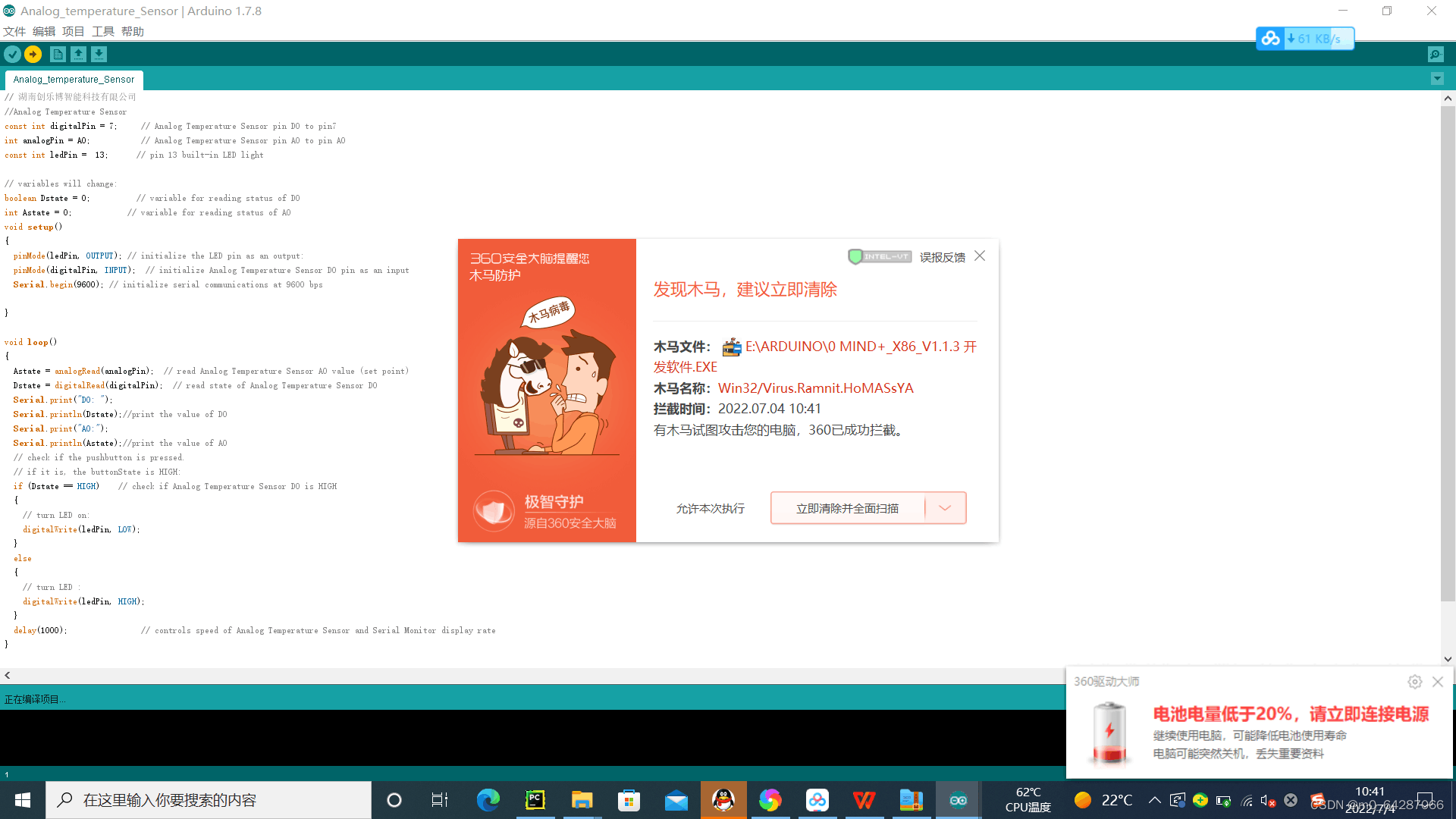
Task: Open settings gear in 360驱动大师 popup
Action: 1414,682
